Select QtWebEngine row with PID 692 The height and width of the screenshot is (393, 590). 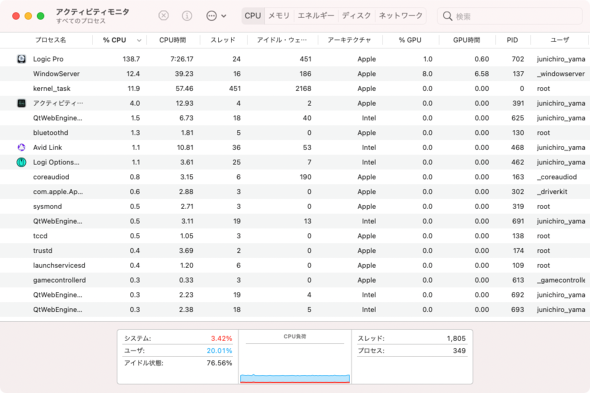click(295, 295)
